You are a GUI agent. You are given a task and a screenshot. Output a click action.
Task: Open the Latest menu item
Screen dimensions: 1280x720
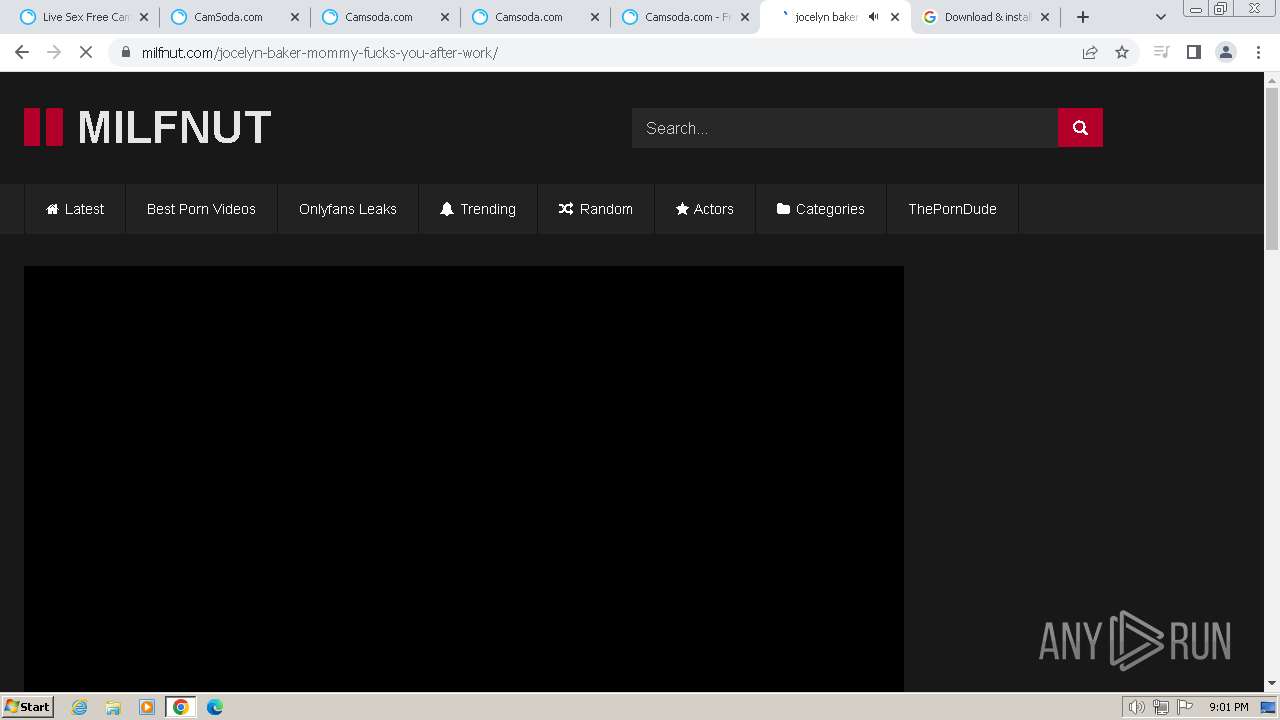click(x=75, y=209)
